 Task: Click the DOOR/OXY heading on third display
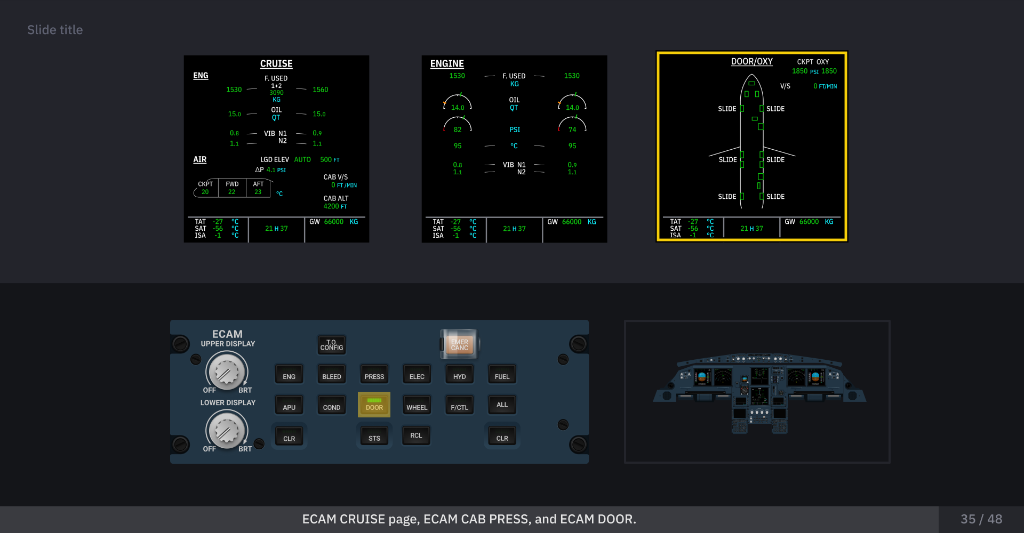[752, 61]
